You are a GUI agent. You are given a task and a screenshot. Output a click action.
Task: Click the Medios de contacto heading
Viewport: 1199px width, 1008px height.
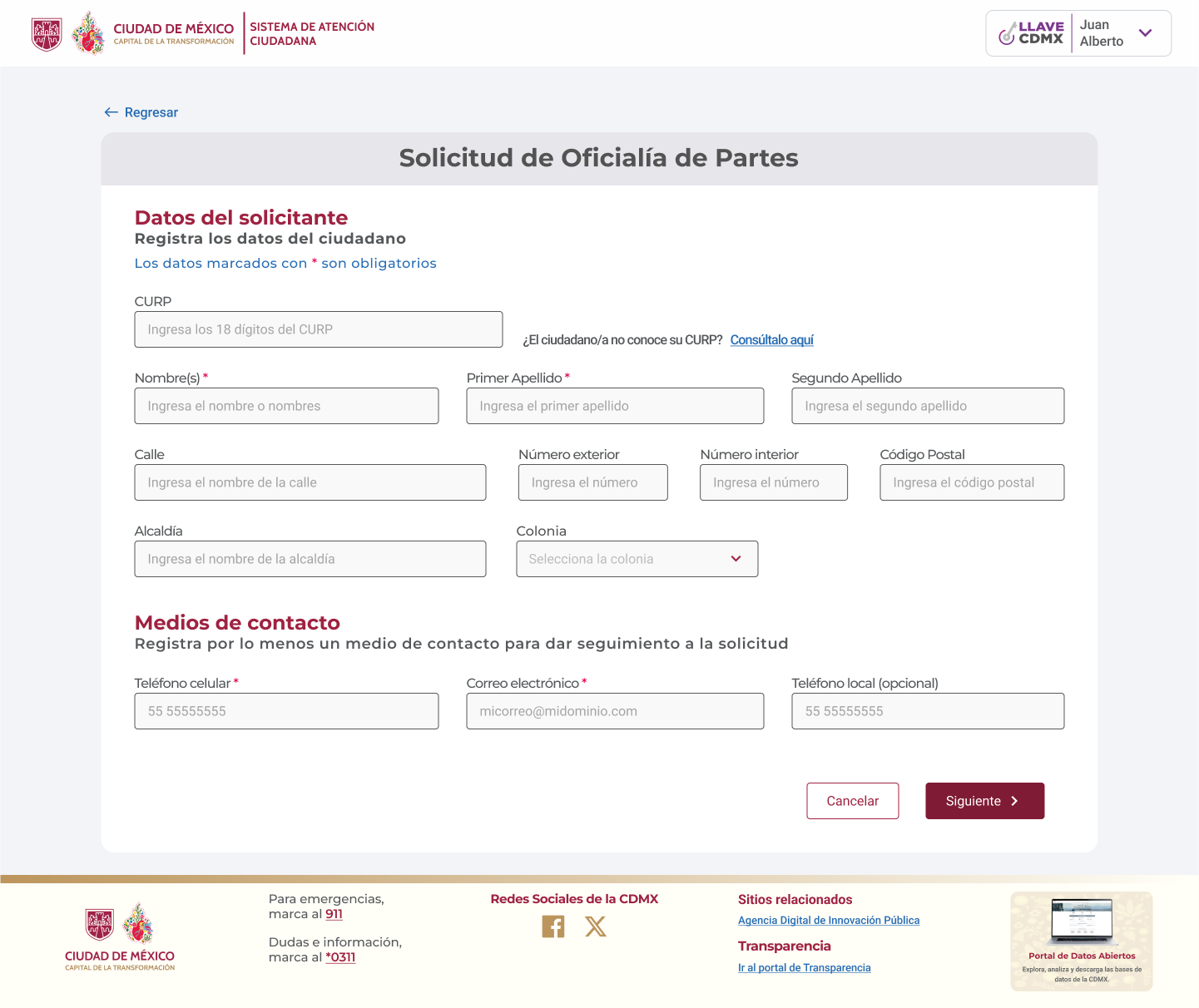tap(237, 622)
